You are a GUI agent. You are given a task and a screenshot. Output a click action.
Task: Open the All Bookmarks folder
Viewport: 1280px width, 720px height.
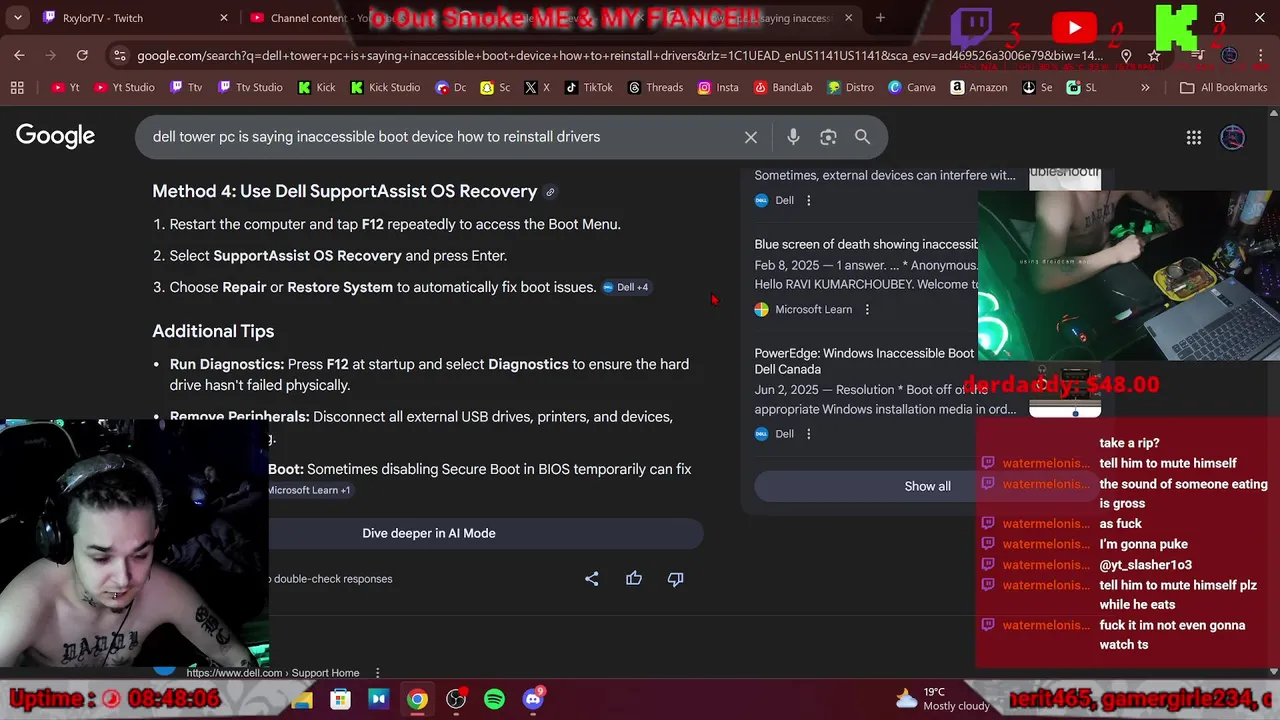(x=1223, y=88)
